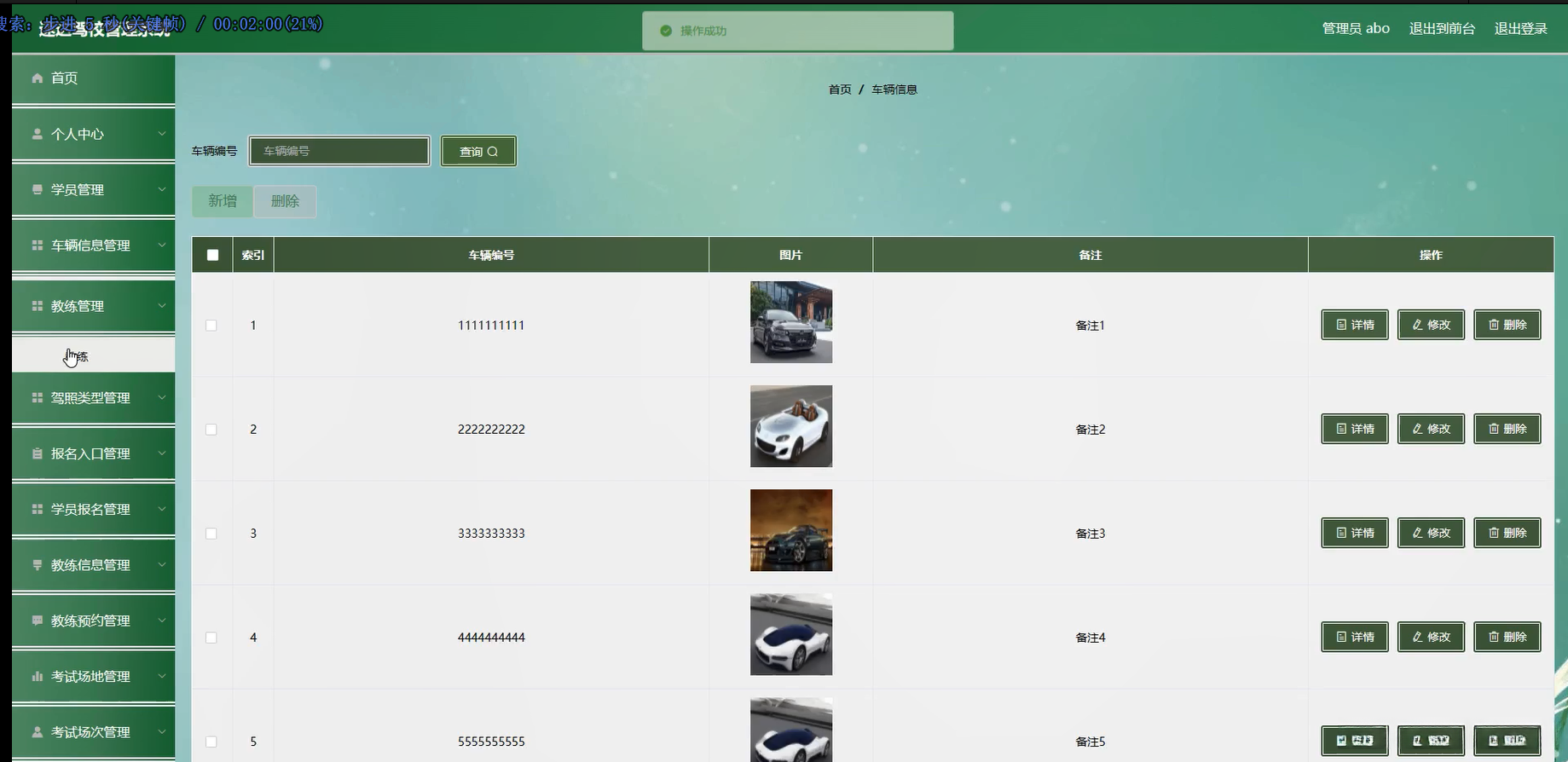This screenshot has height=762, width=1568.
Task: Click the grid icon beside 学员报名管理
Action: 38,509
